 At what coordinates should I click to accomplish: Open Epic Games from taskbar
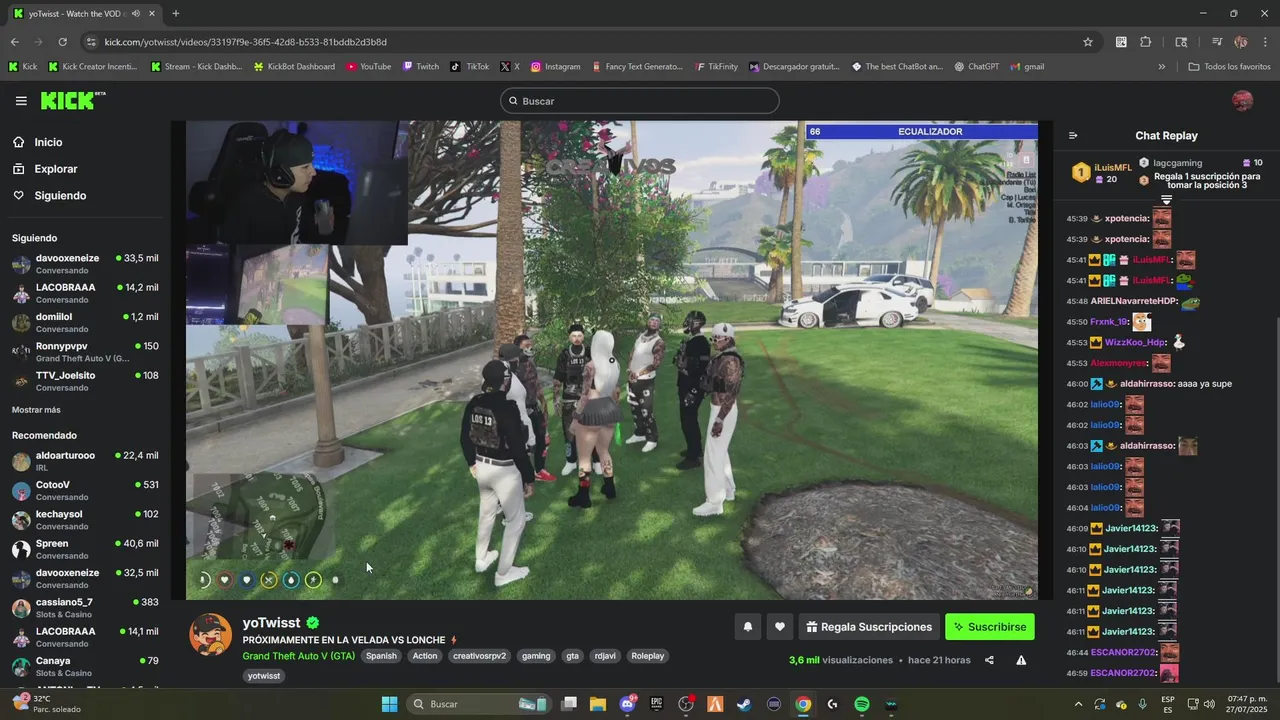pyautogui.click(x=657, y=704)
